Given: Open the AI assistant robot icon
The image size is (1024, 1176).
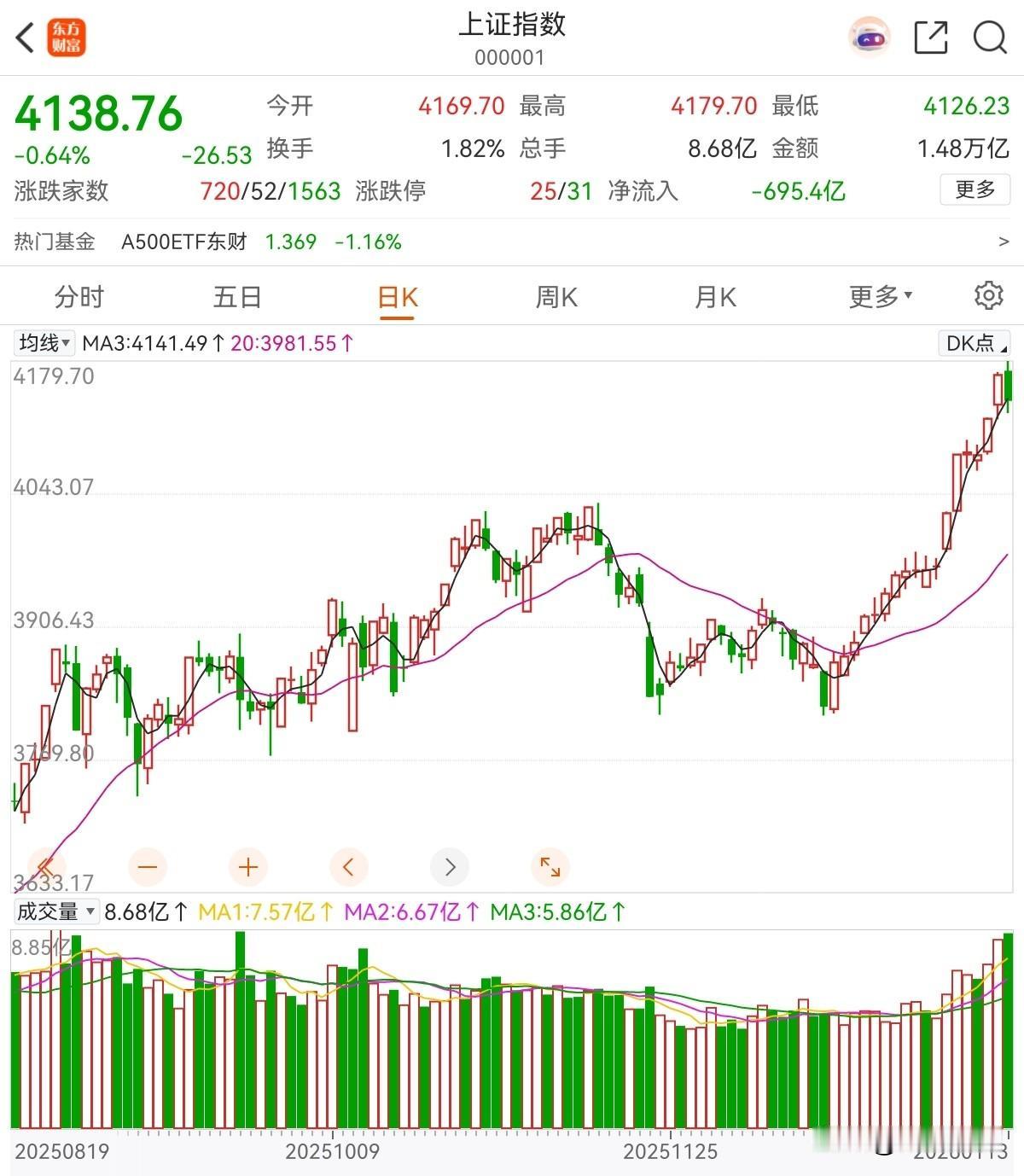Looking at the screenshot, I should pyautogui.click(x=869, y=37).
